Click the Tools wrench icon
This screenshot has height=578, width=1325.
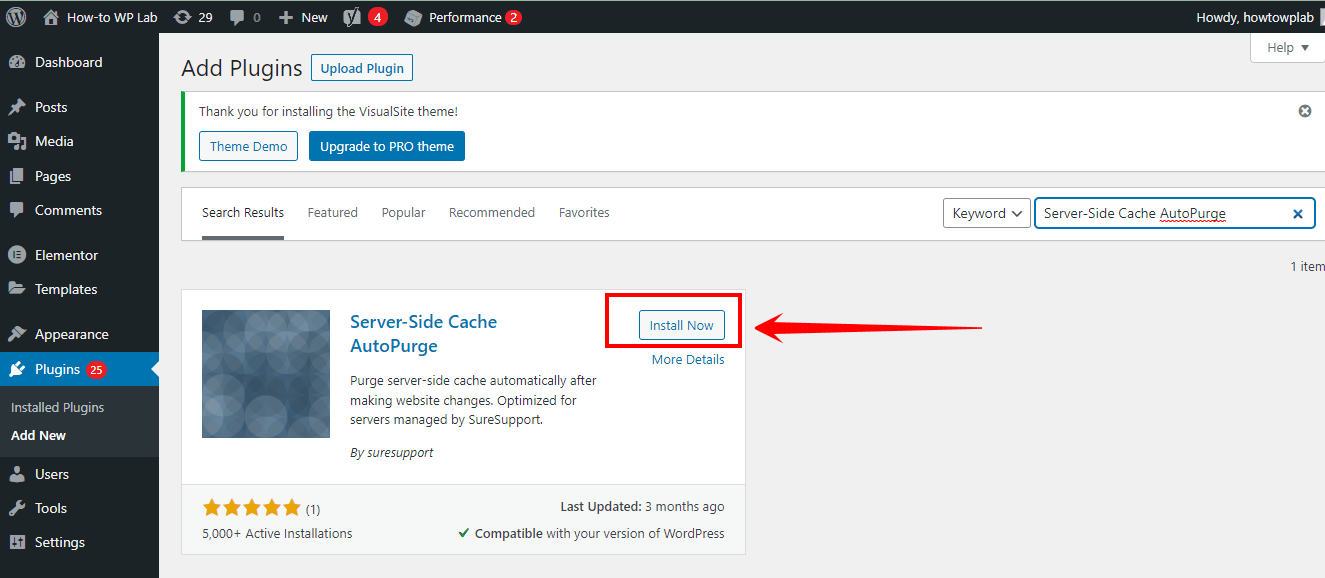point(17,508)
